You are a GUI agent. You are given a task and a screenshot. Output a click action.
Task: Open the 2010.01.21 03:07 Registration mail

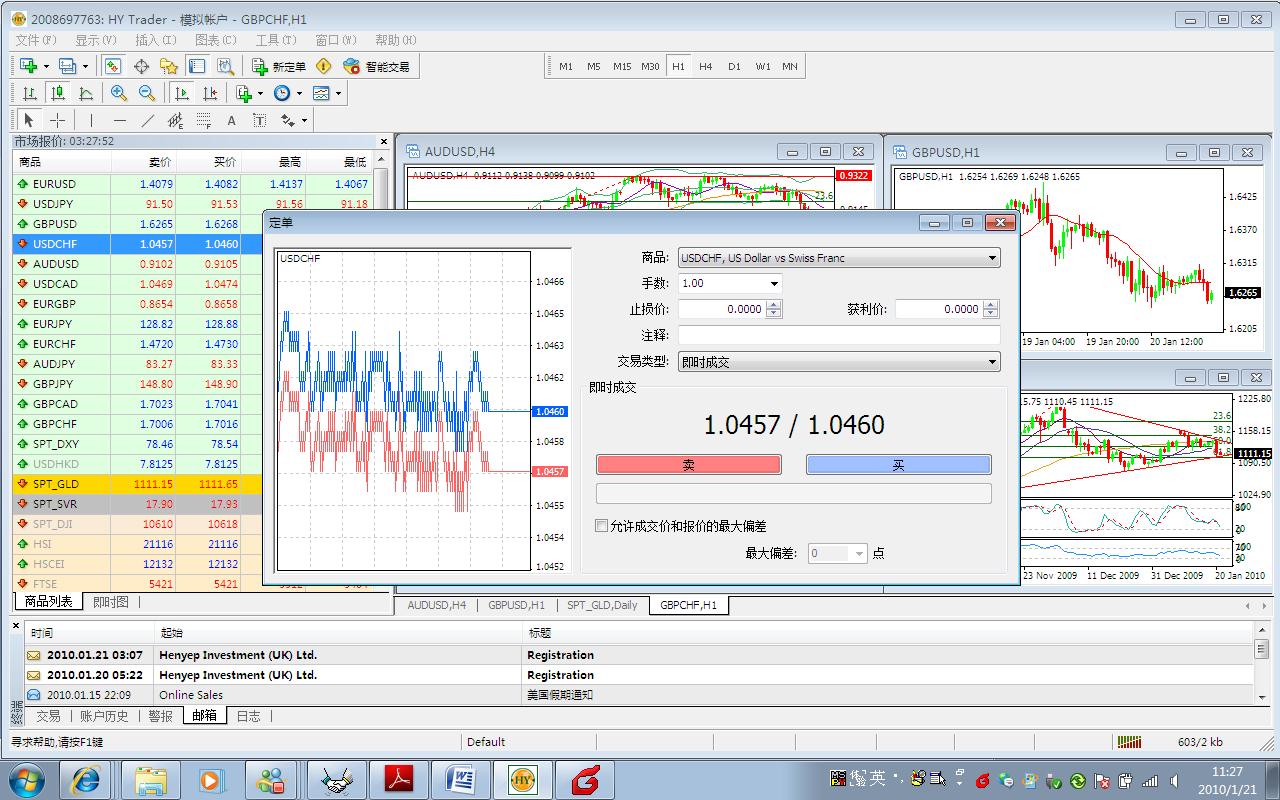(639, 655)
